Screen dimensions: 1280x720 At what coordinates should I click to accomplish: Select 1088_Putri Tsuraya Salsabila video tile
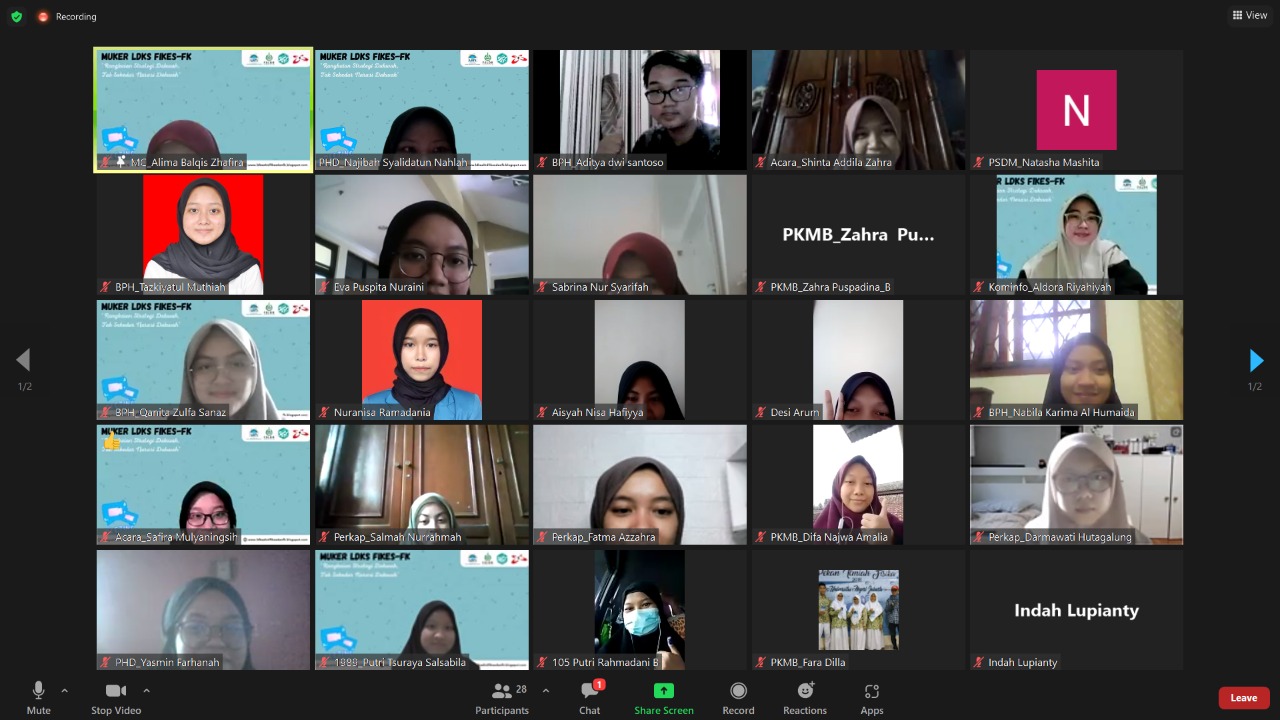(422, 610)
